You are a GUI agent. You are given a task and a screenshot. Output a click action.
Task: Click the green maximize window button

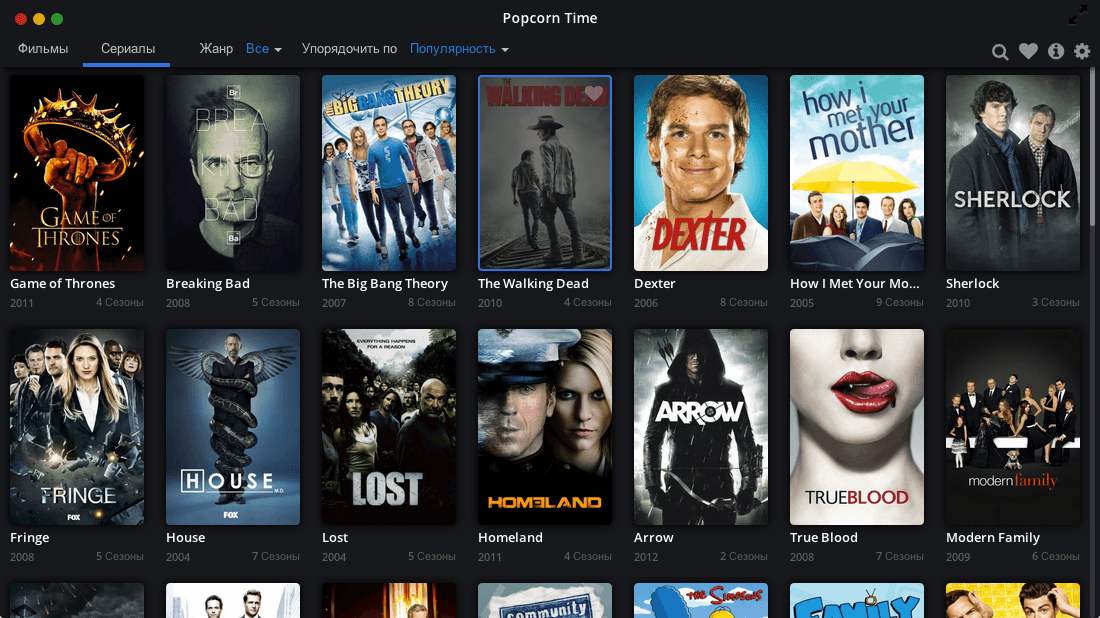57,19
